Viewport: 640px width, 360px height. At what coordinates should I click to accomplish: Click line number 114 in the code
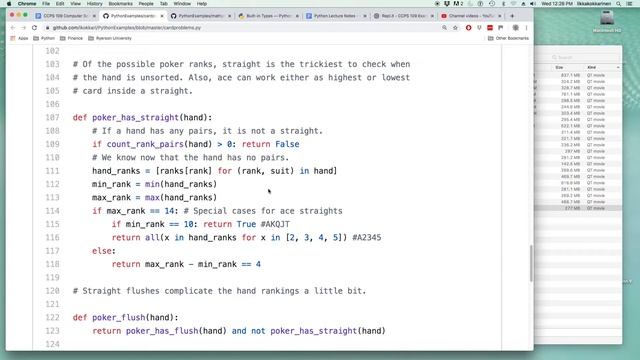click(x=52, y=211)
